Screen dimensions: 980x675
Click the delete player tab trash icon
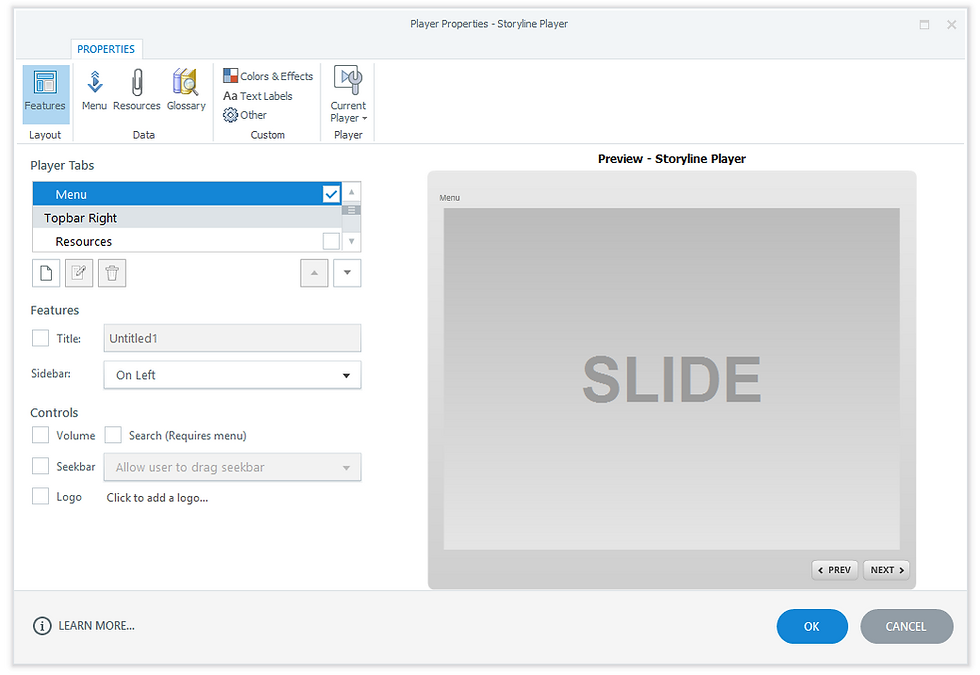tap(112, 273)
